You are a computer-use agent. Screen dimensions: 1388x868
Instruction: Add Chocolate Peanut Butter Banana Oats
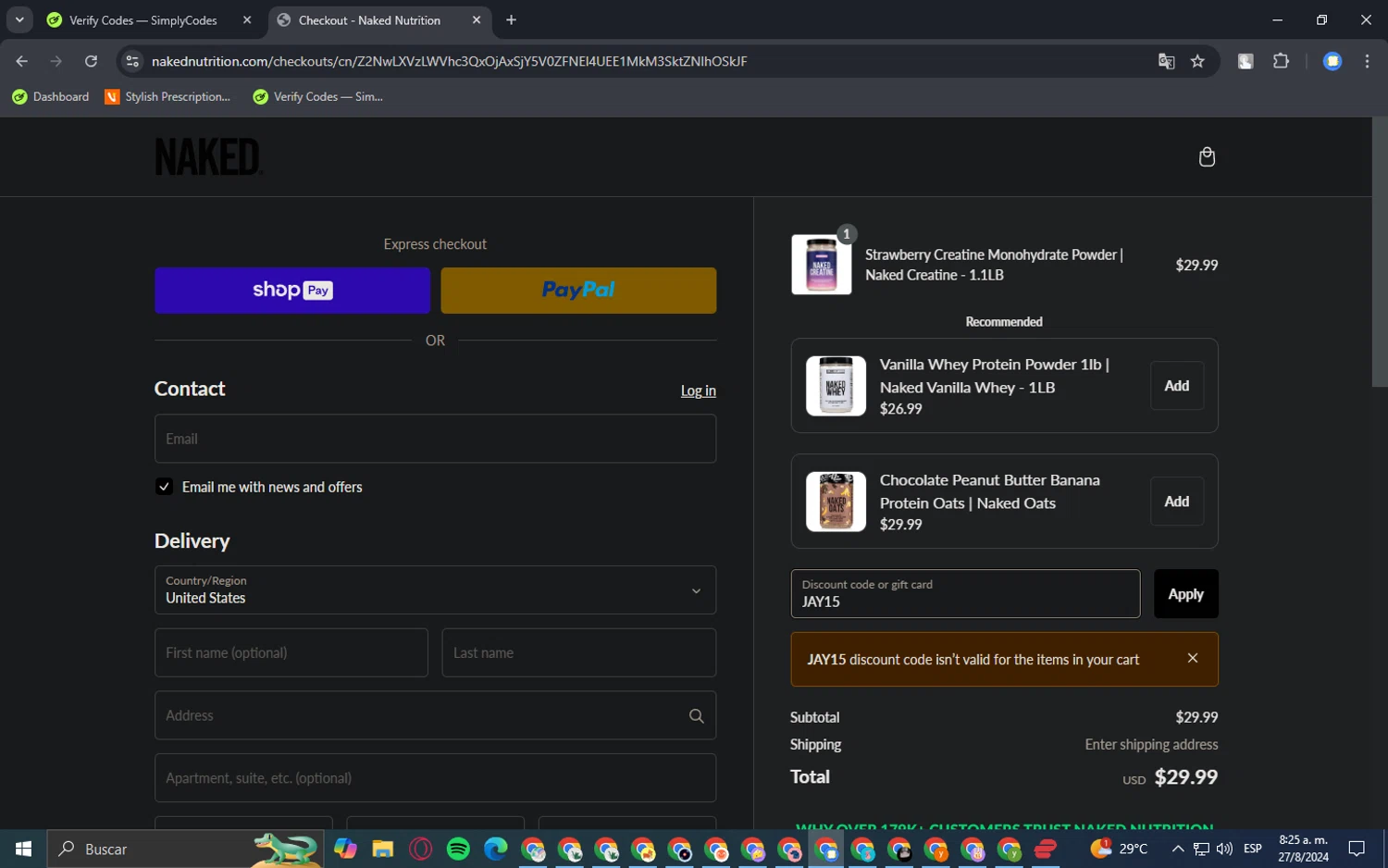tap(1177, 502)
